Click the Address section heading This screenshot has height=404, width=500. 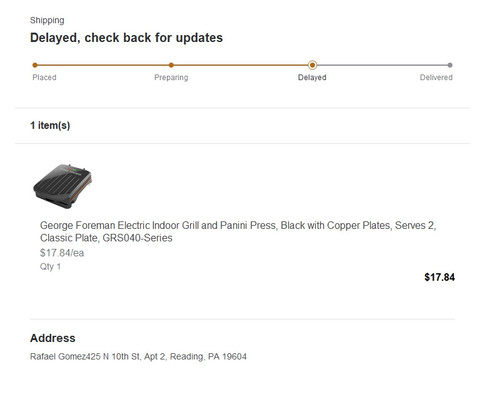(53, 338)
